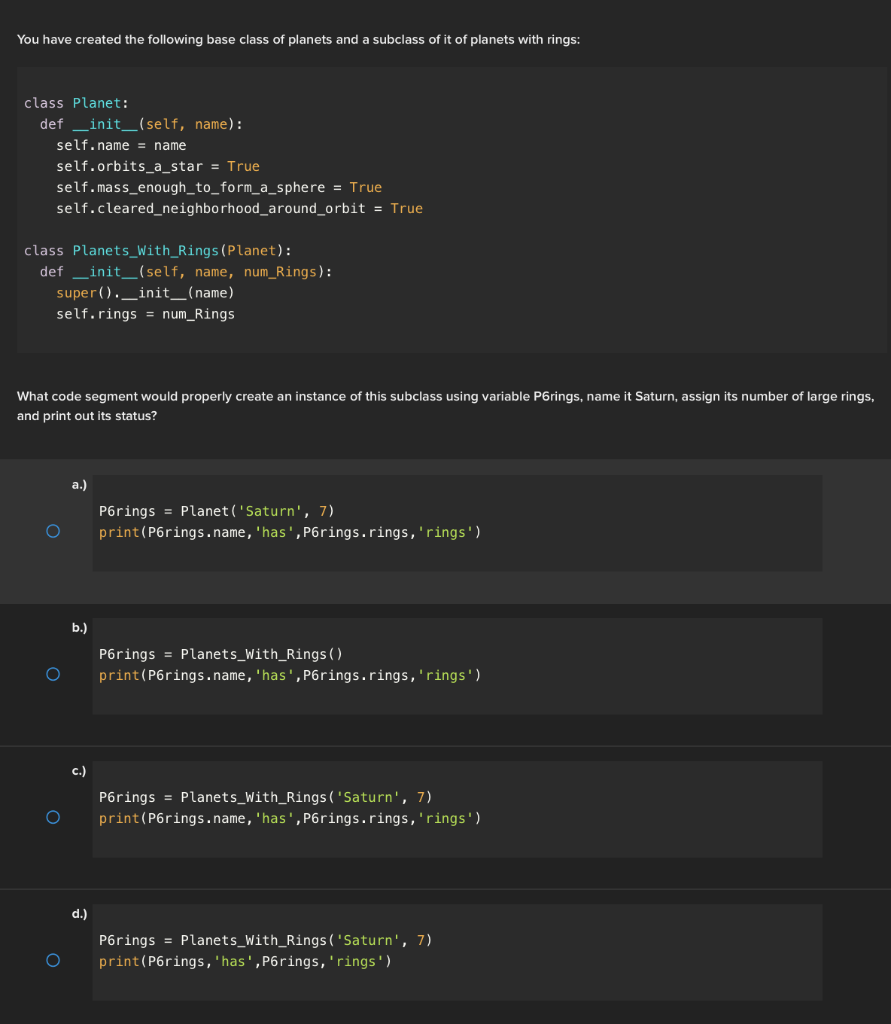Click the label b.) next to the second option
This screenshot has height=1024, width=891.
(78, 627)
